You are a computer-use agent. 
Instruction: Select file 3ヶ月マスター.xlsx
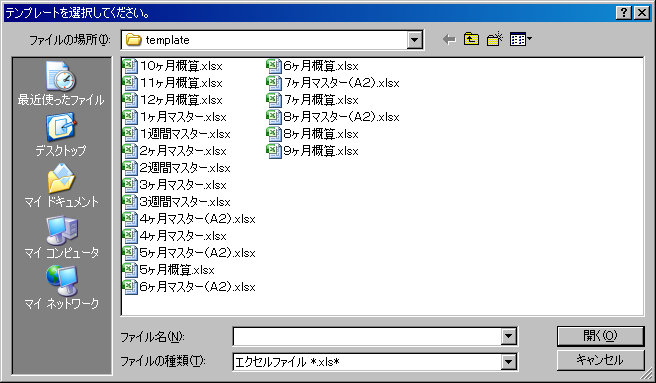(x=174, y=185)
